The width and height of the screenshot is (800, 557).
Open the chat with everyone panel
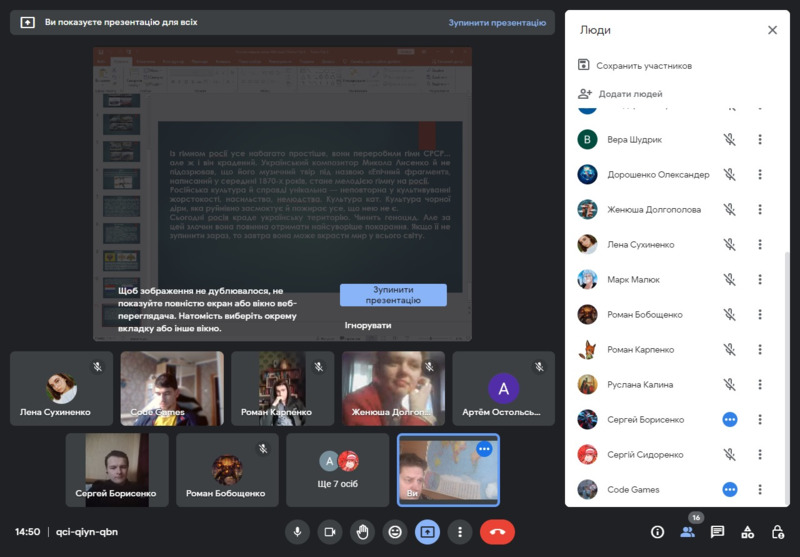717,532
